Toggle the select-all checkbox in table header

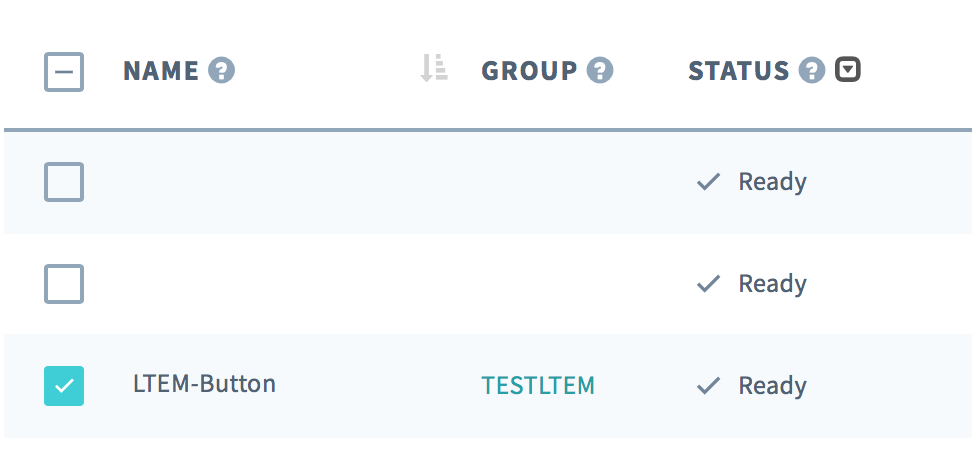(x=64, y=72)
